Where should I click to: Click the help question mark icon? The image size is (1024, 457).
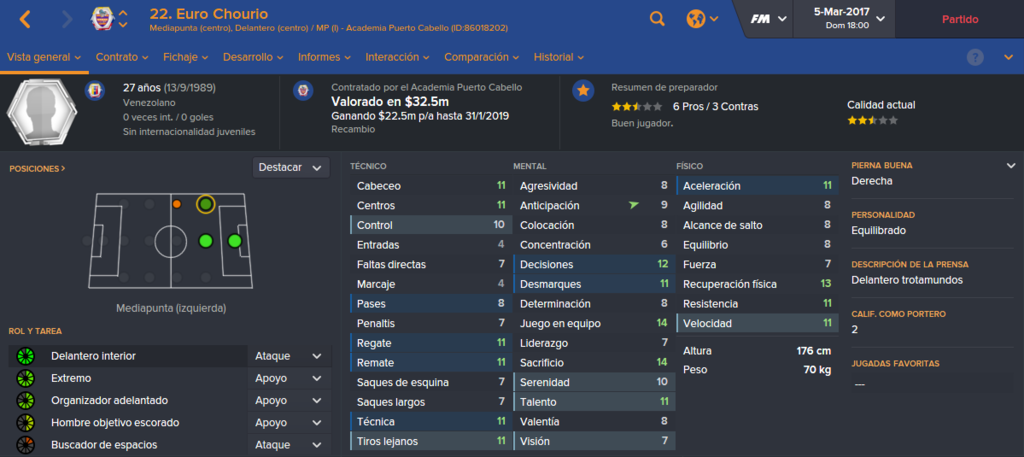click(x=975, y=57)
